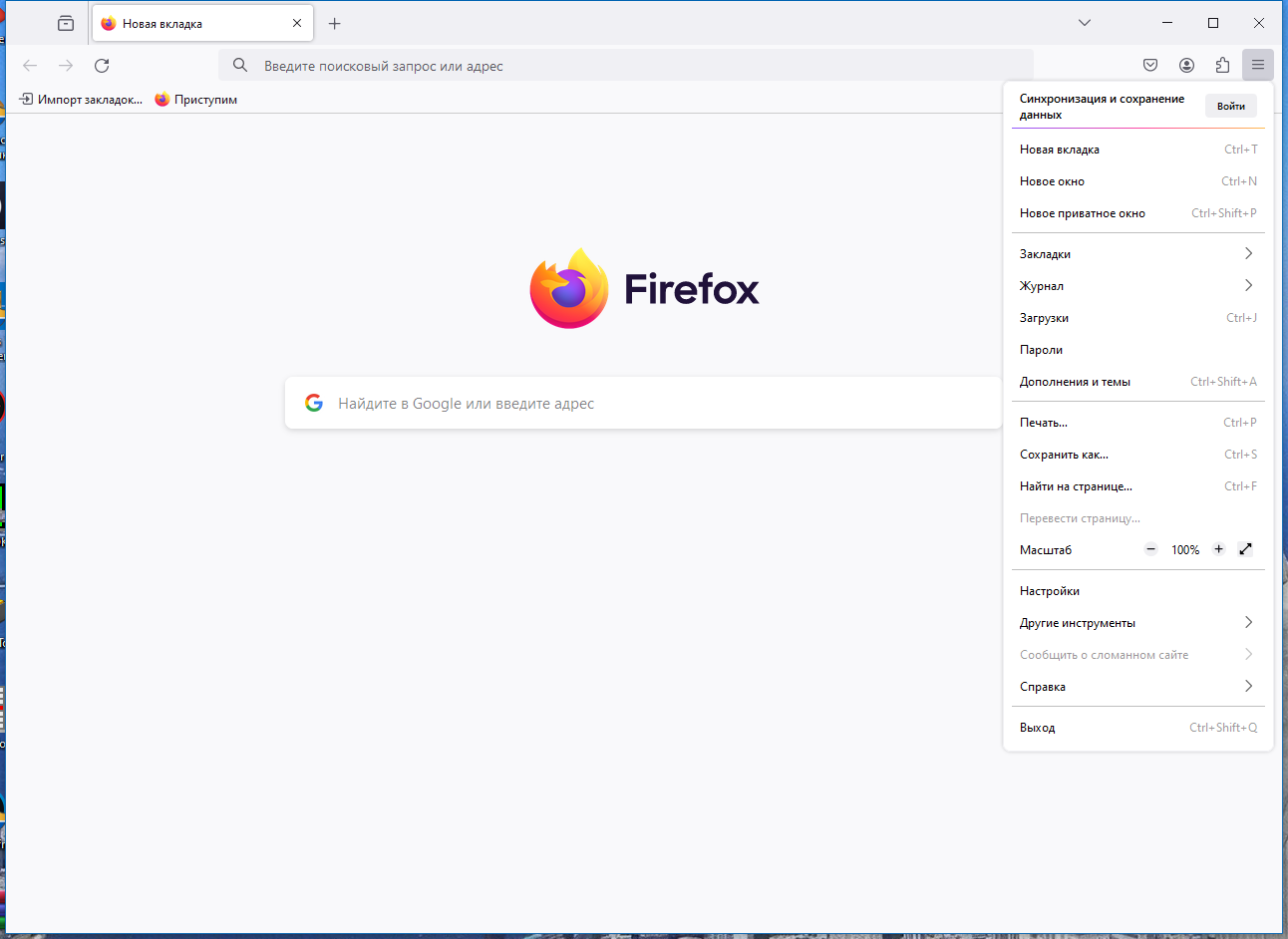
Task: Minimize the Firefox window
Action: click(1167, 23)
